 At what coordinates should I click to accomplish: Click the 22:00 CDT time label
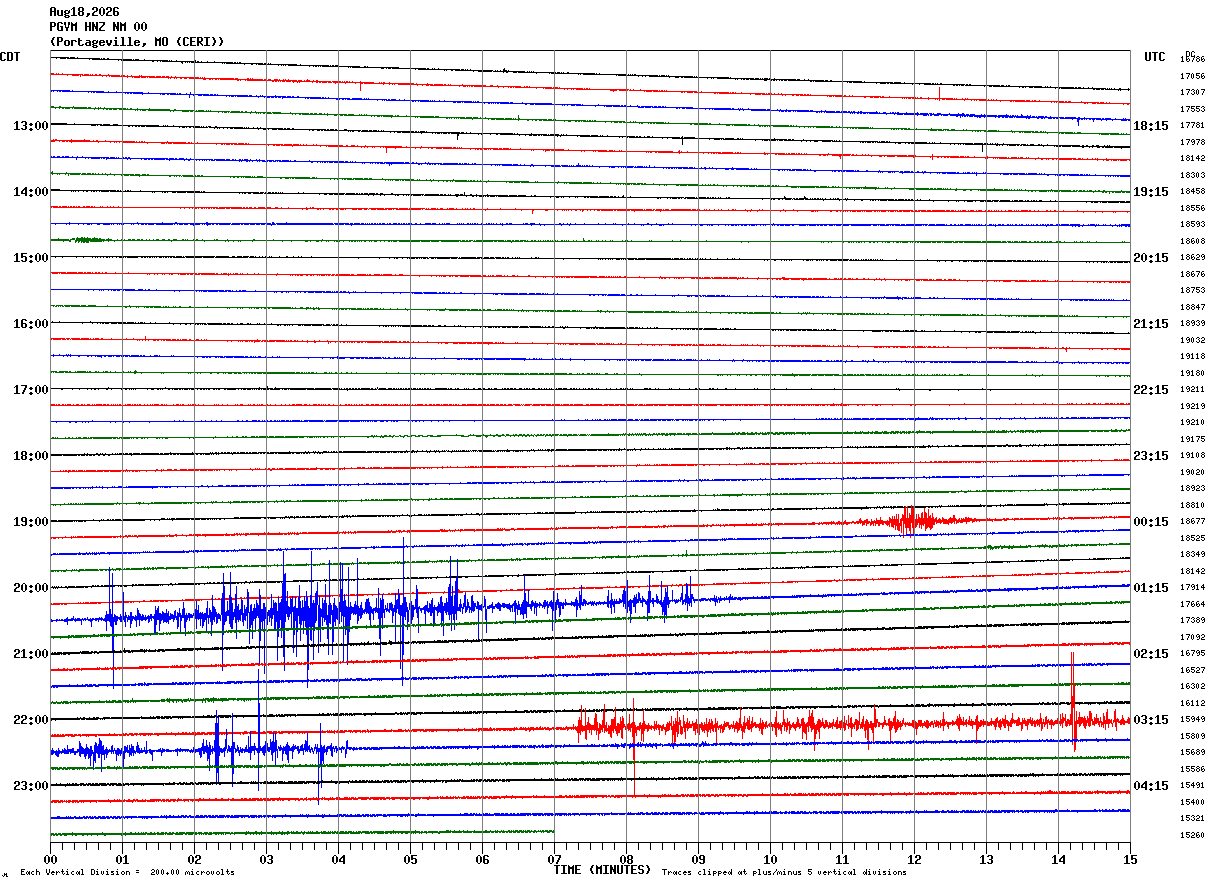coord(31,720)
